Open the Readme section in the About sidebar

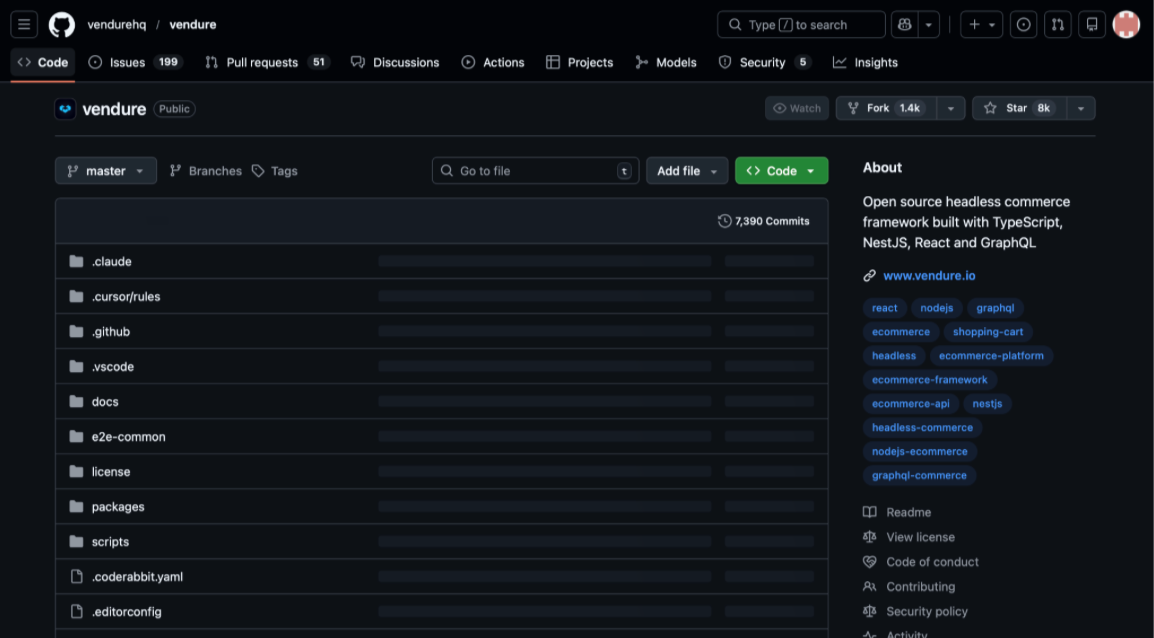[x=908, y=512]
